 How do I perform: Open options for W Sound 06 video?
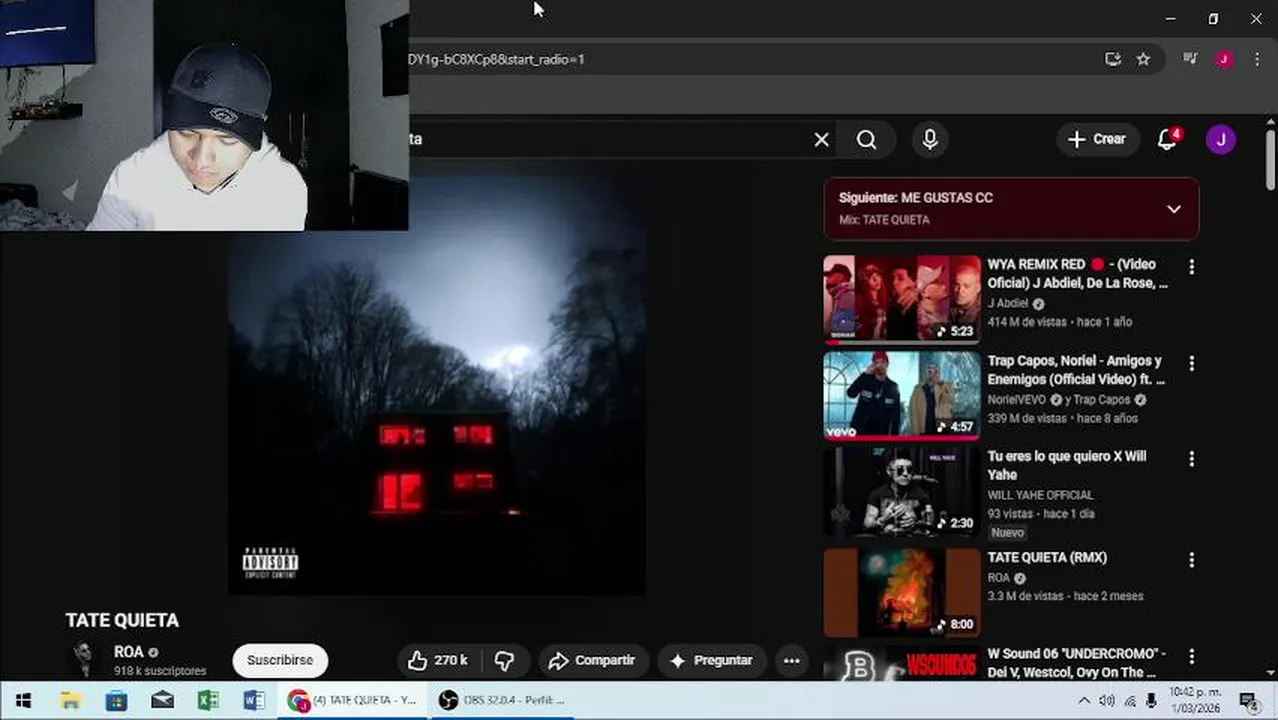pyautogui.click(x=1191, y=656)
